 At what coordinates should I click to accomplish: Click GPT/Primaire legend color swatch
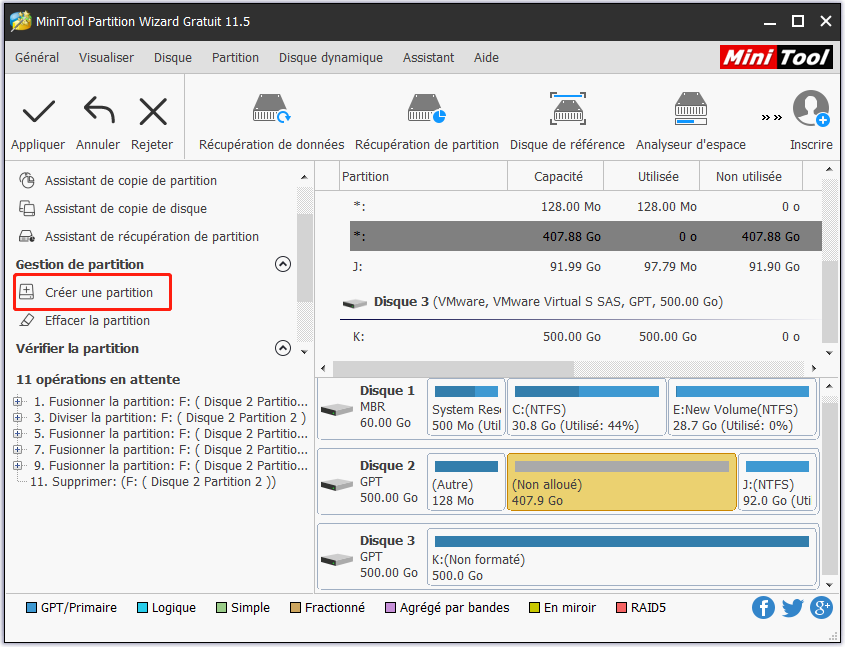(x=31, y=608)
